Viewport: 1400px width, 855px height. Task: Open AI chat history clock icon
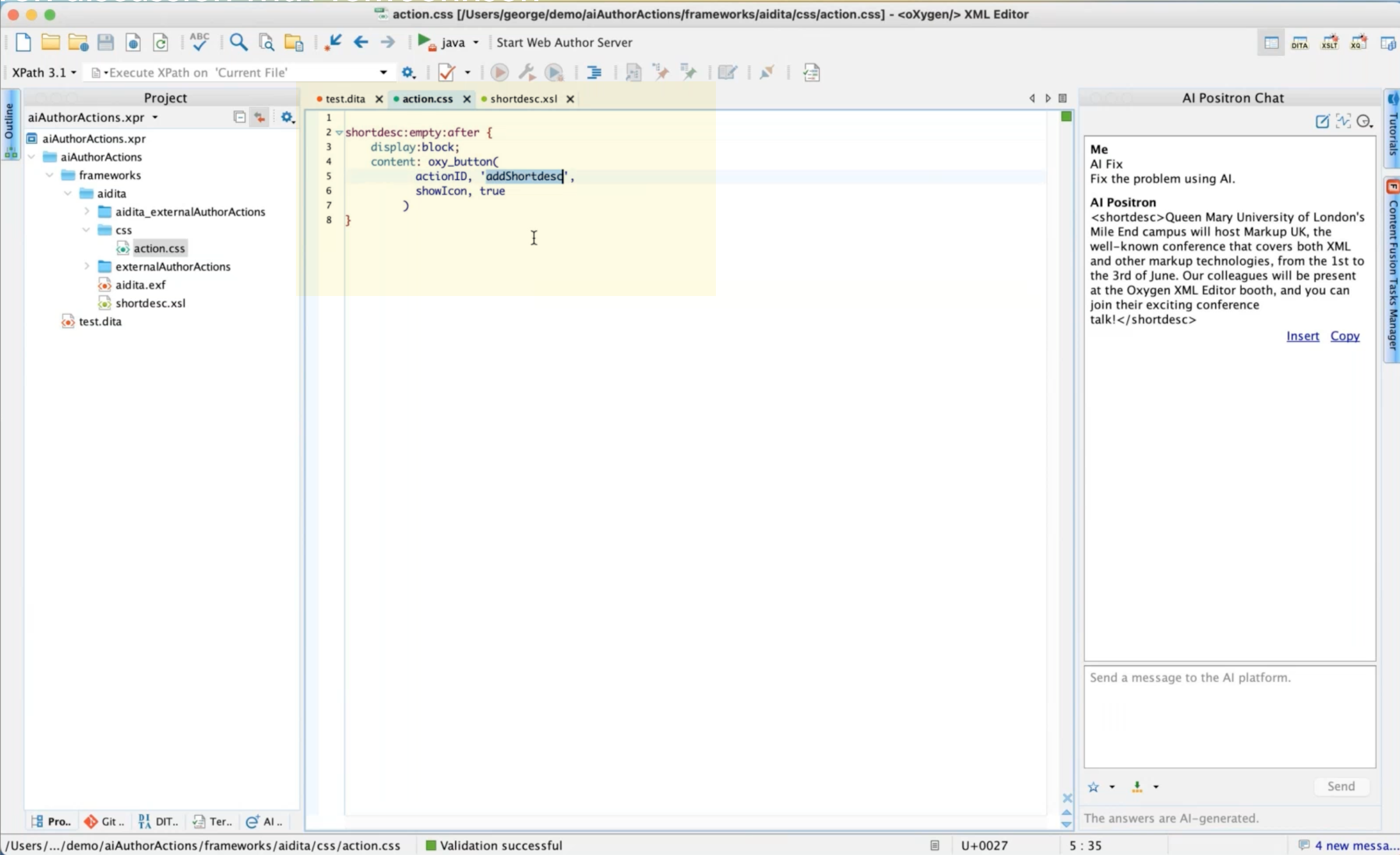click(x=1365, y=121)
